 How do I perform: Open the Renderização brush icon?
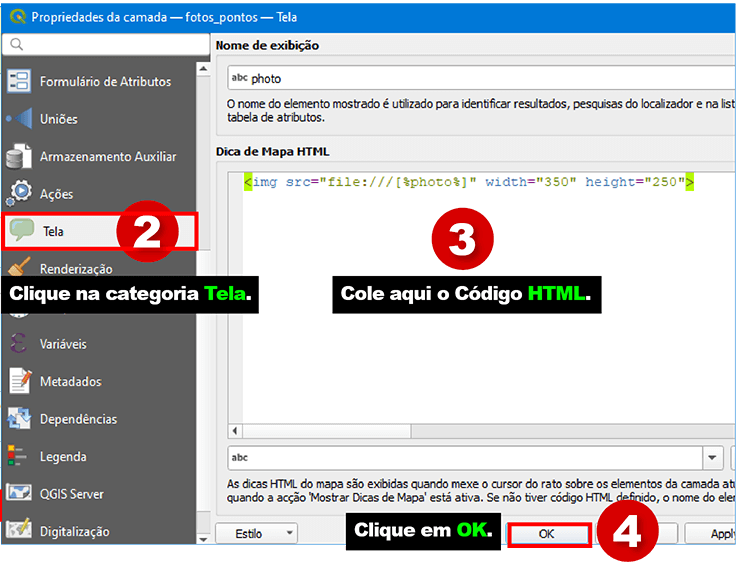[x=20, y=267]
